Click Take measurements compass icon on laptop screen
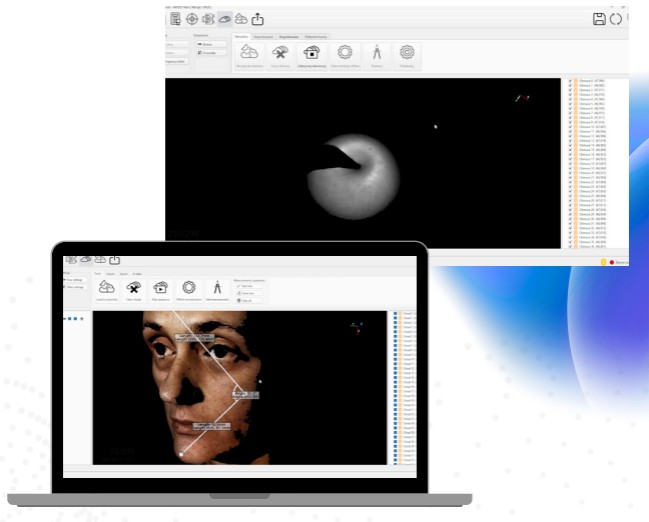649x522 pixels. click(215, 287)
